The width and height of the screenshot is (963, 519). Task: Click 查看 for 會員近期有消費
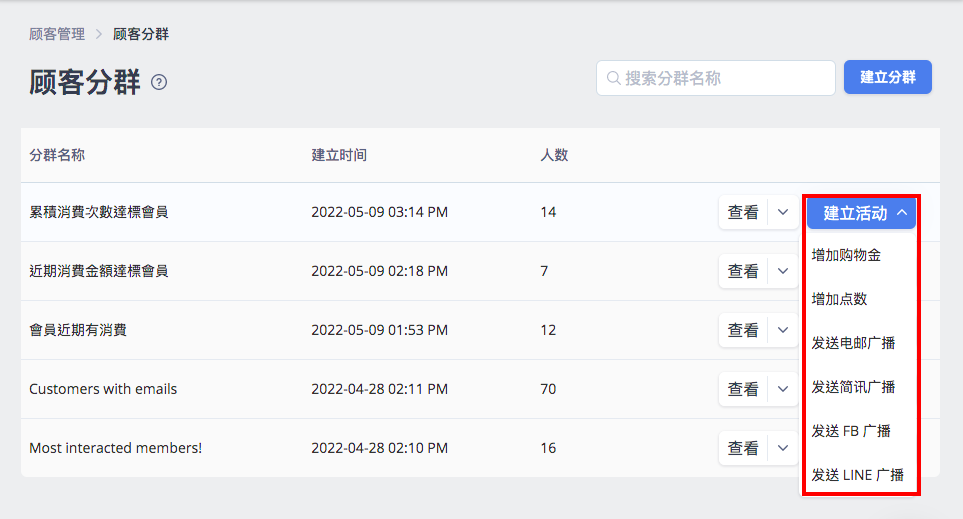coord(743,330)
